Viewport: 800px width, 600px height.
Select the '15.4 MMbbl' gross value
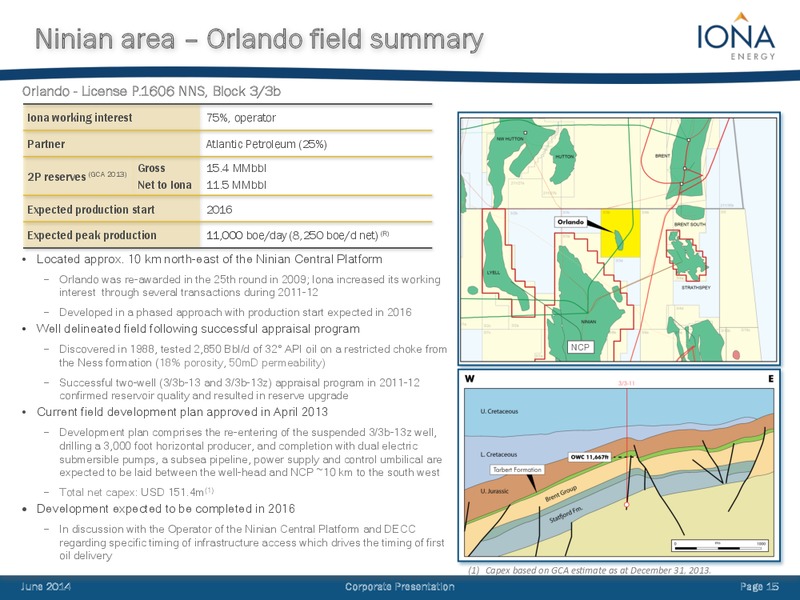click(236, 168)
